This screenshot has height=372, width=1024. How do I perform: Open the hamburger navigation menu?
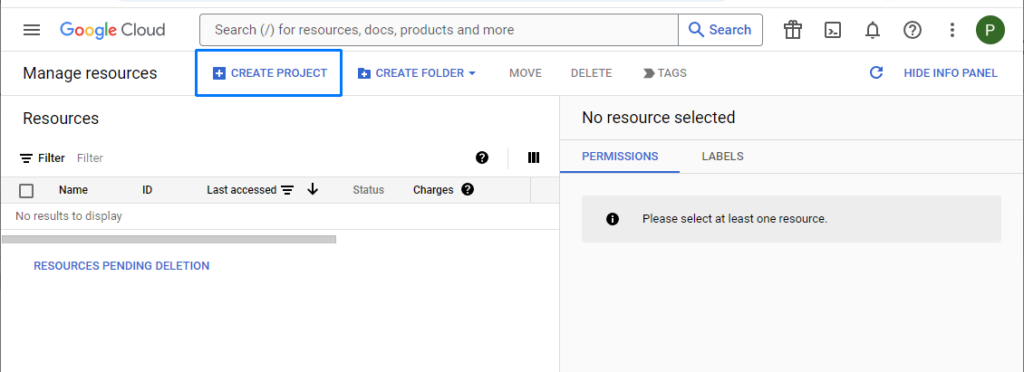click(31, 30)
